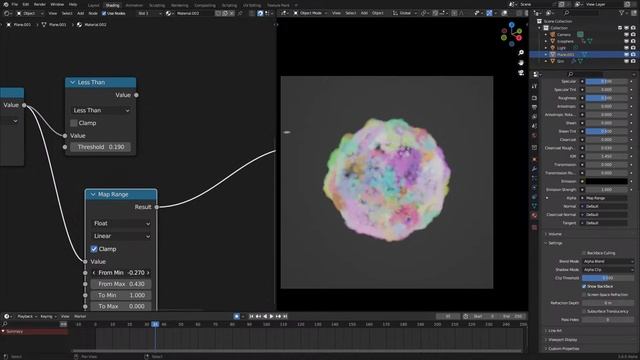Click the Camera object icon in outliner
The image size is (640, 360).
553,35
